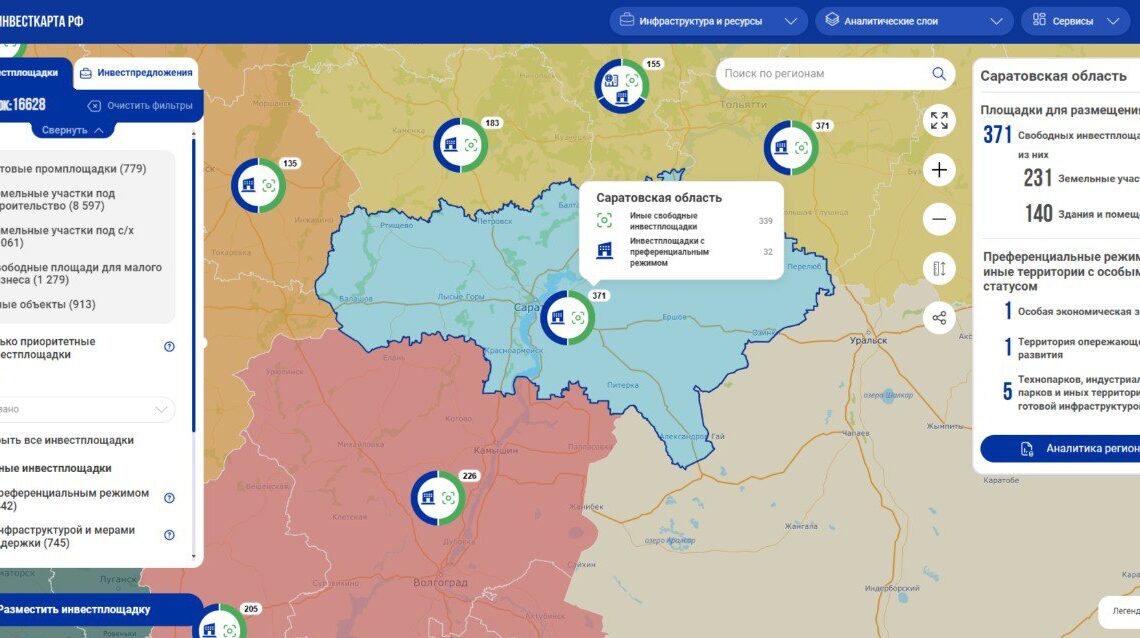The width and height of the screenshot is (1140, 638).
Task: Click the clear filters X icon
Action: (94, 106)
